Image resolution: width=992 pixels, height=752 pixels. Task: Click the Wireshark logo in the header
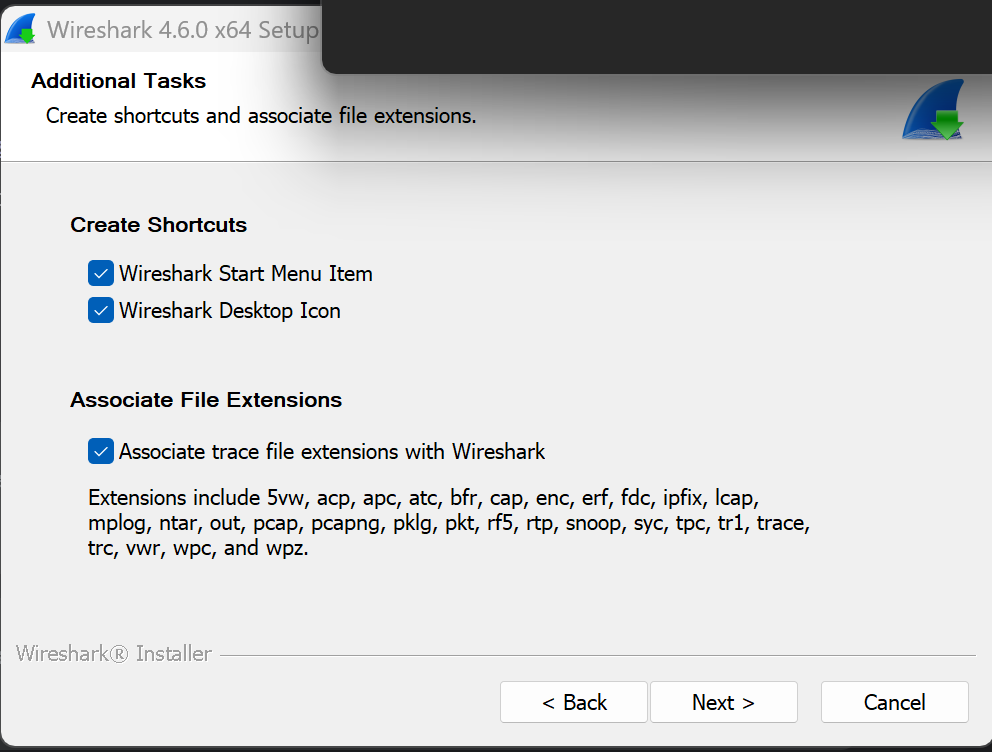(932, 110)
